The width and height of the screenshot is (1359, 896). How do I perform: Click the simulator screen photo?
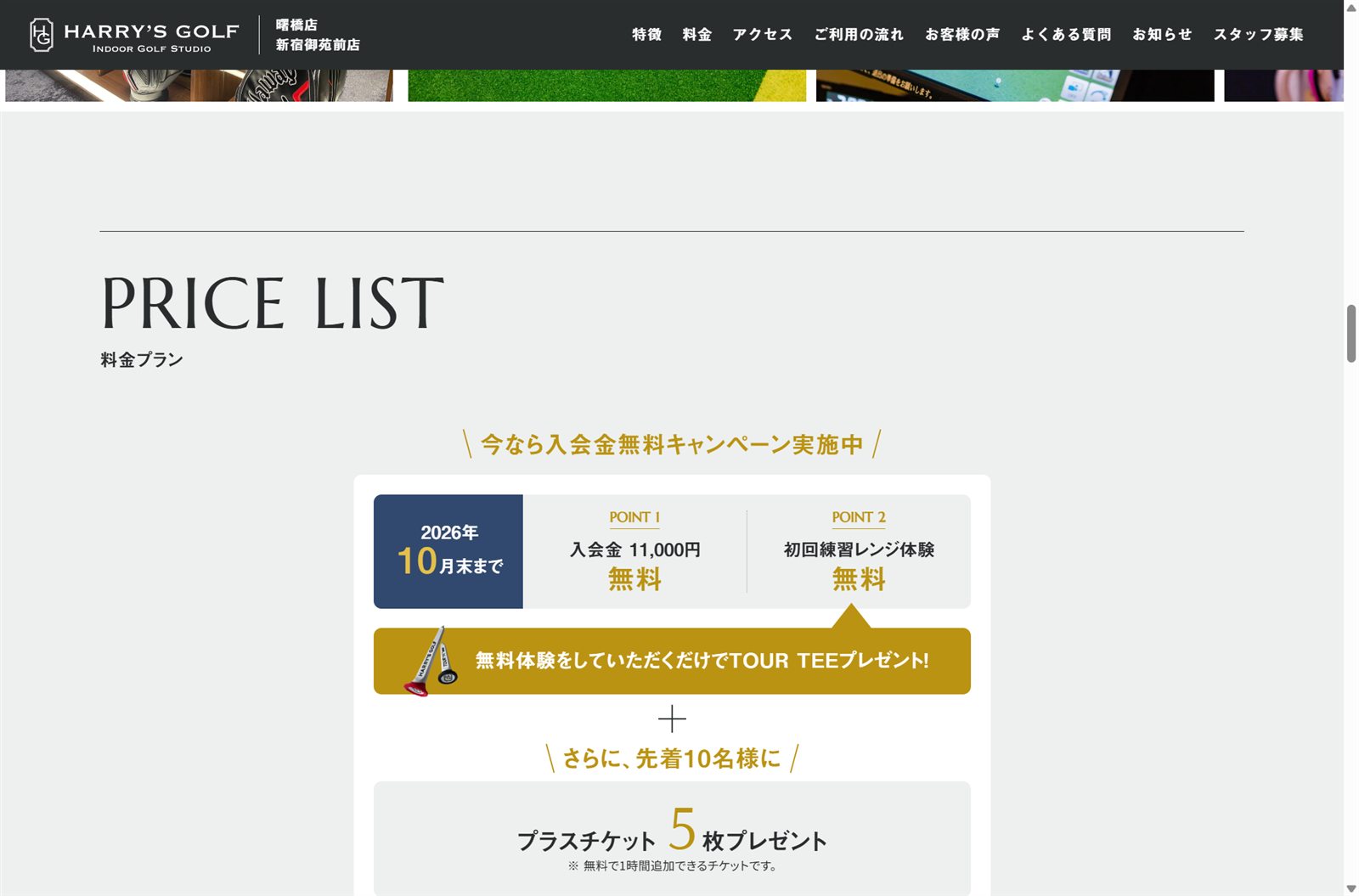coord(1015,86)
